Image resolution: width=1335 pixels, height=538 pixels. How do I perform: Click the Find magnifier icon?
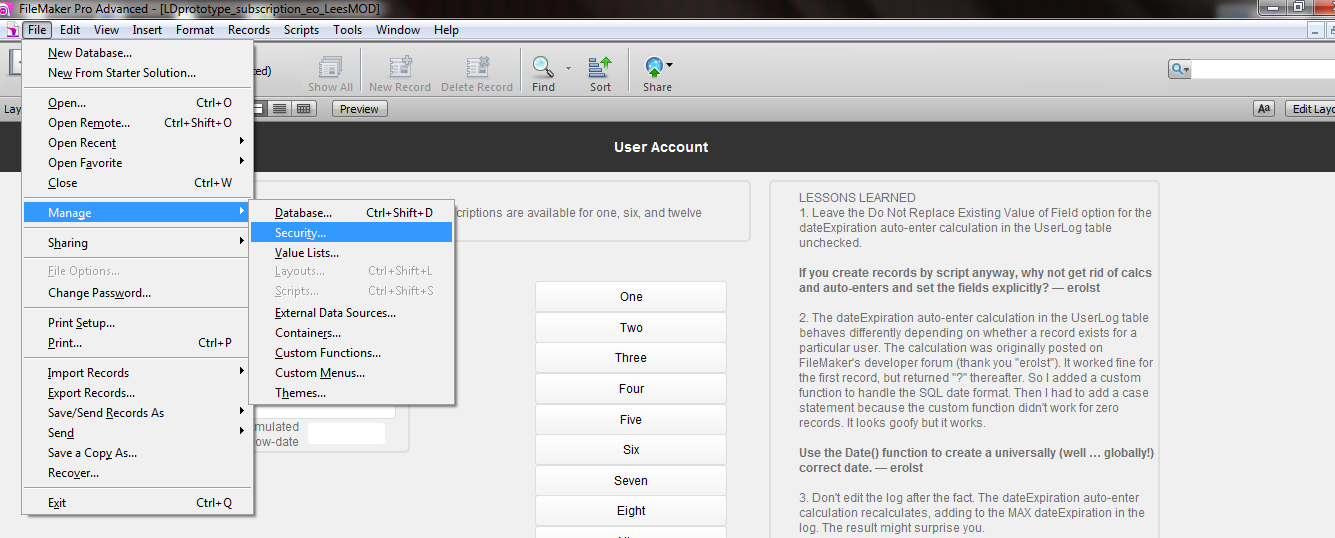(x=543, y=68)
